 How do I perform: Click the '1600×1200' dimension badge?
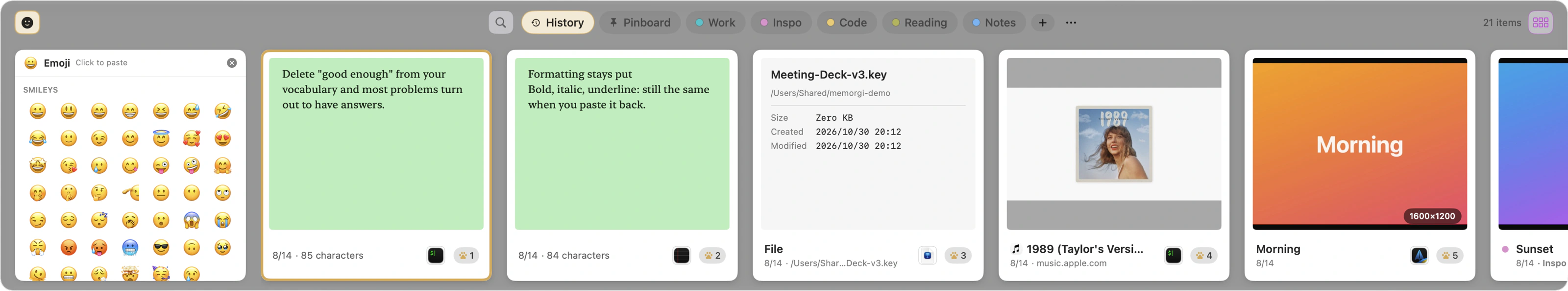1432,216
